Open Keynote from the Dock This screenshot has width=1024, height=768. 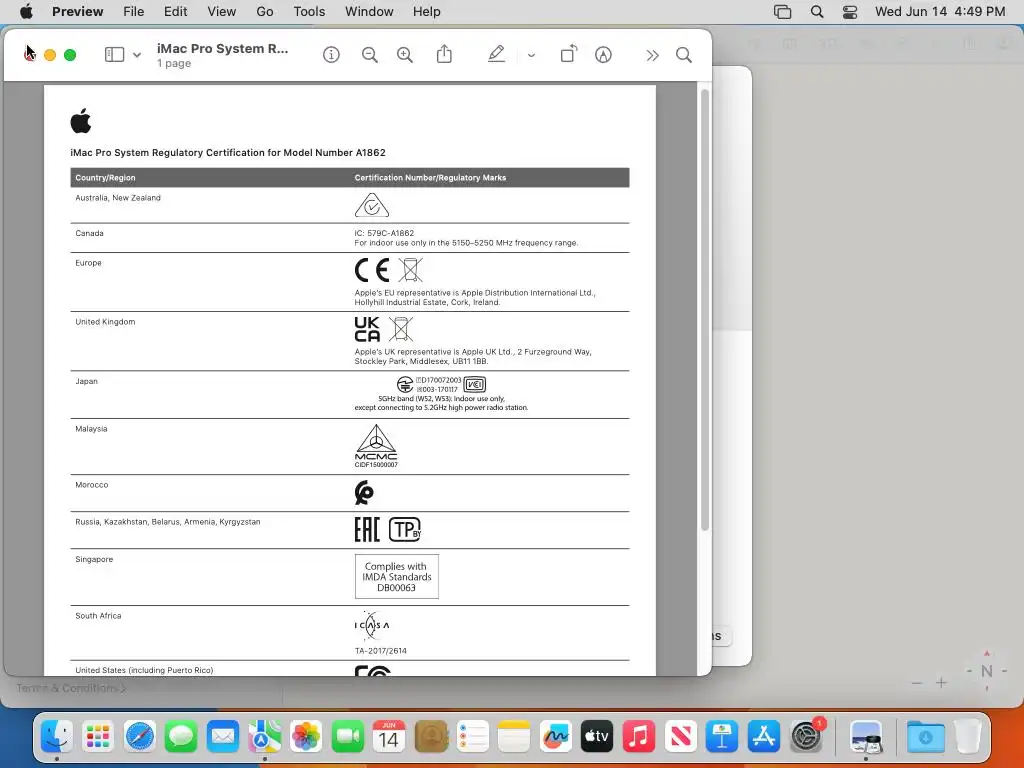tap(722, 737)
